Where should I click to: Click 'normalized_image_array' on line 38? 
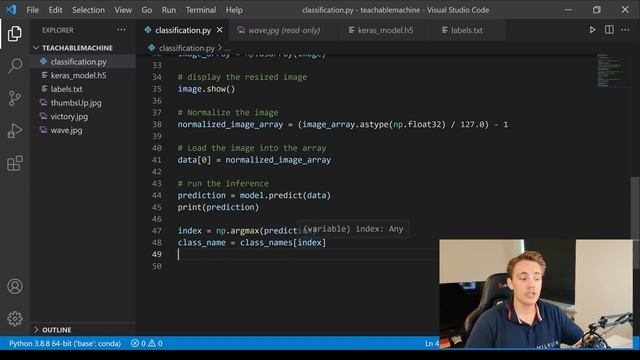click(x=230, y=124)
